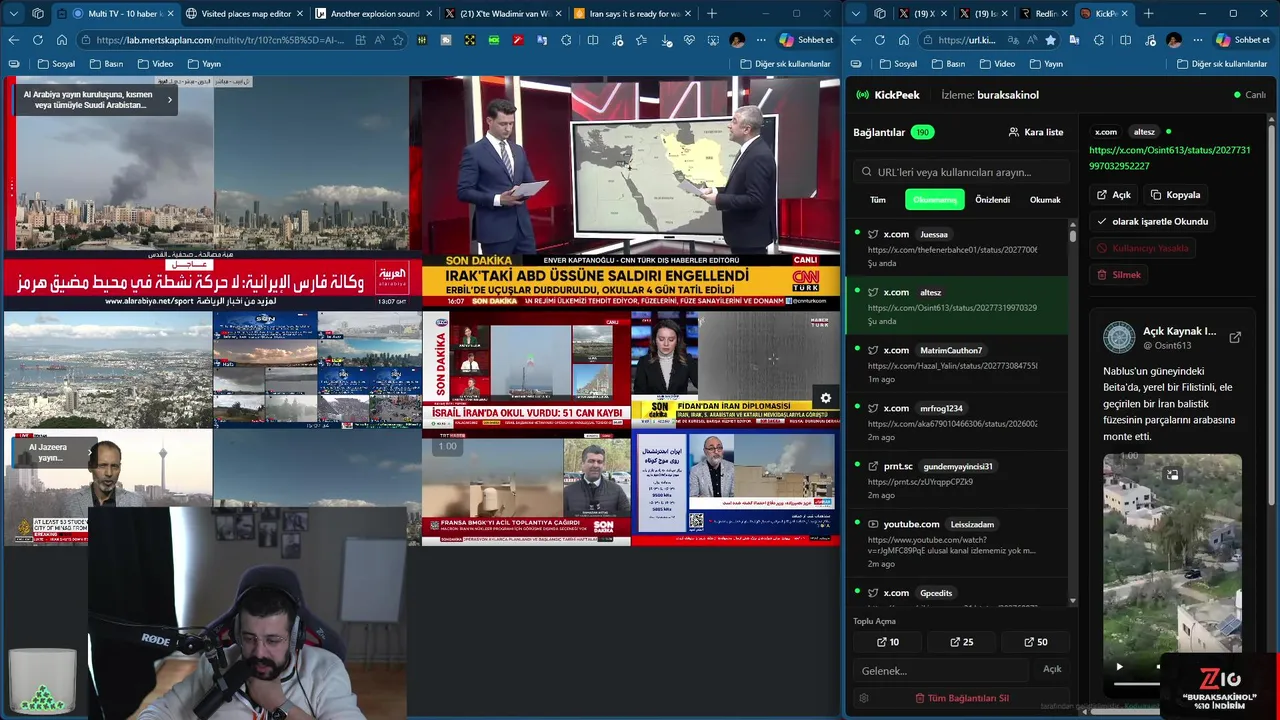This screenshot has width=1280, height=720.
Task: Play the embedded tweet video
Action: [x=1119, y=666]
